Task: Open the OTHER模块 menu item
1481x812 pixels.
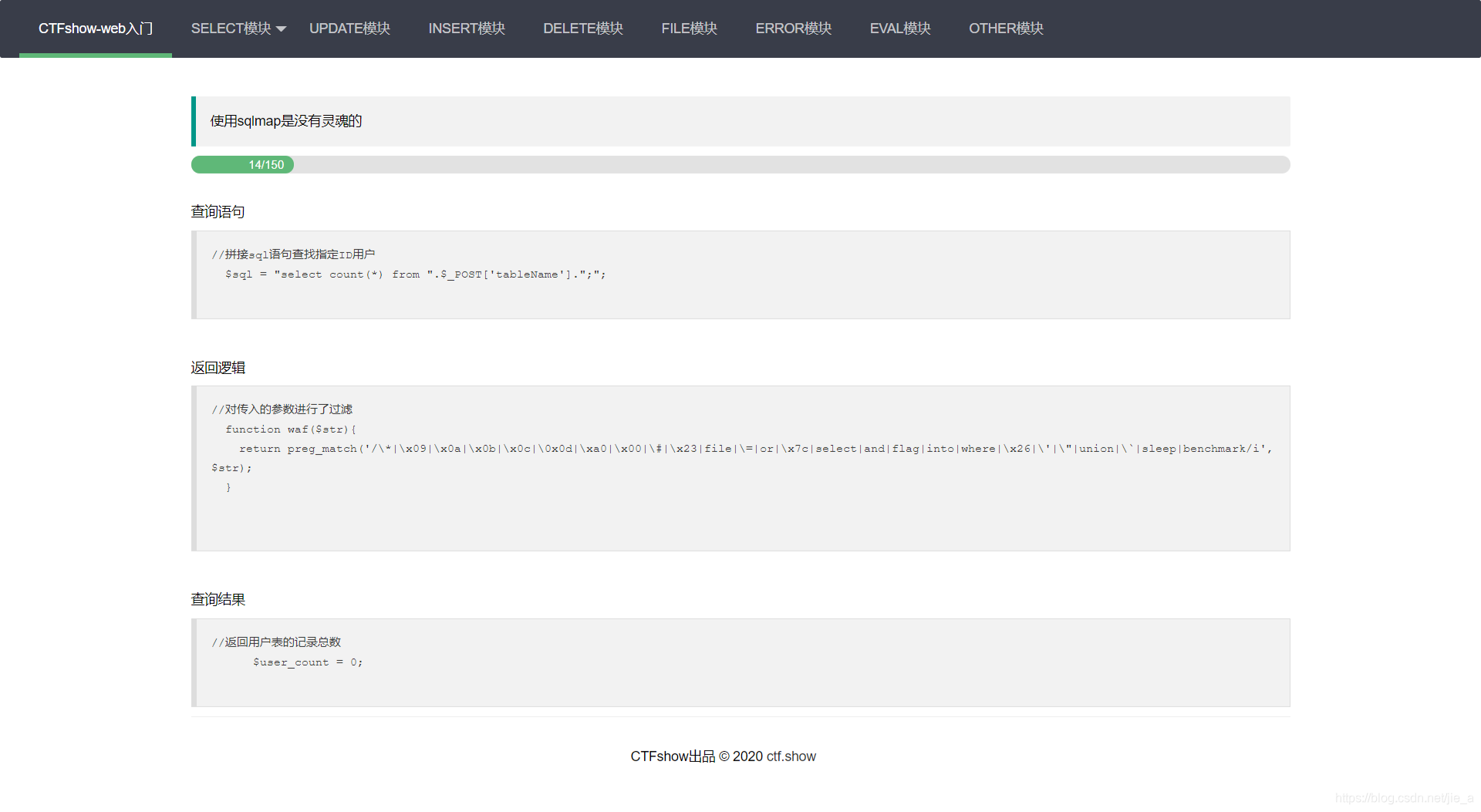Action: point(1006,29)
